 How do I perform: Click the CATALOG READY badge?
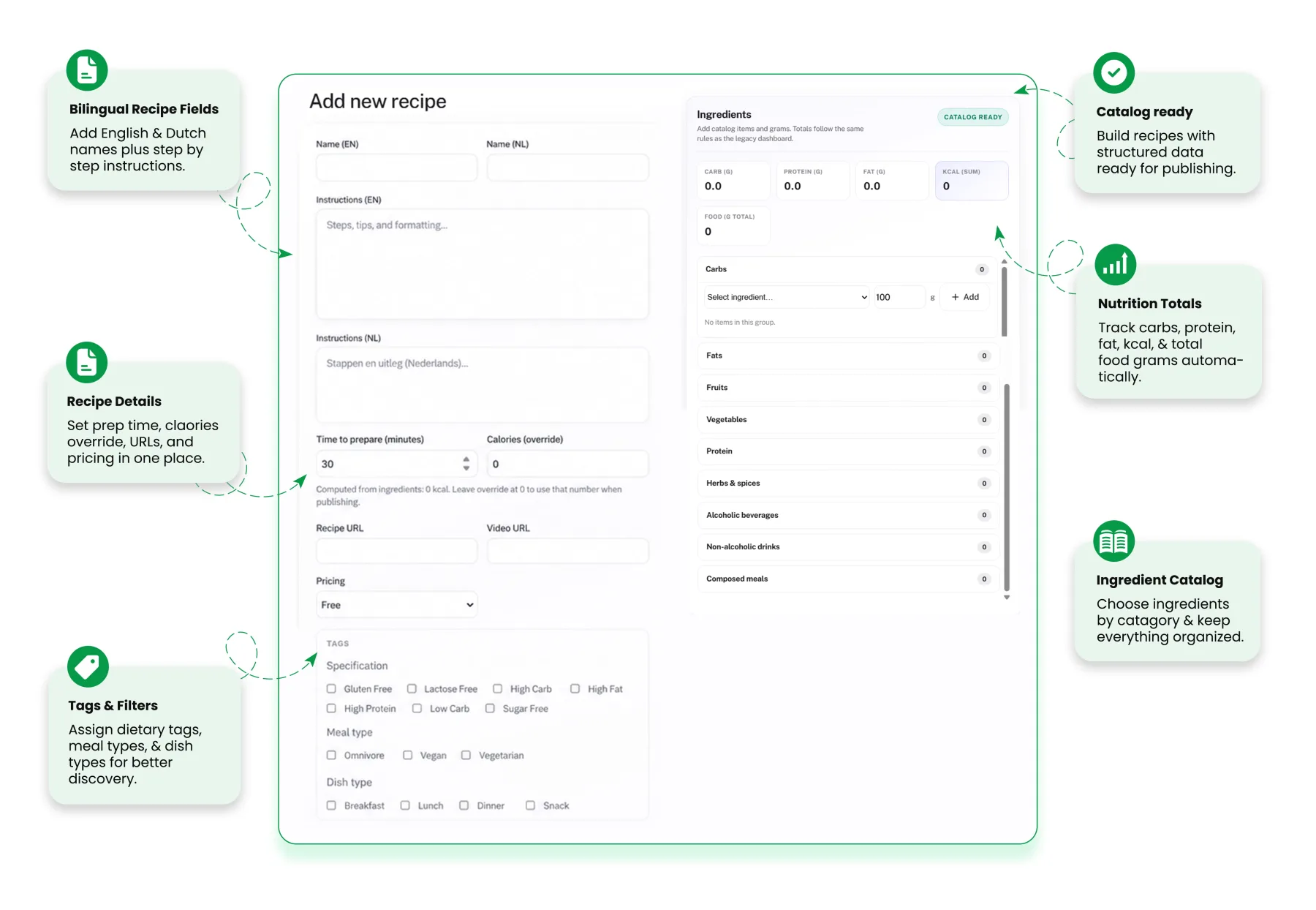[x=972, y=117]
